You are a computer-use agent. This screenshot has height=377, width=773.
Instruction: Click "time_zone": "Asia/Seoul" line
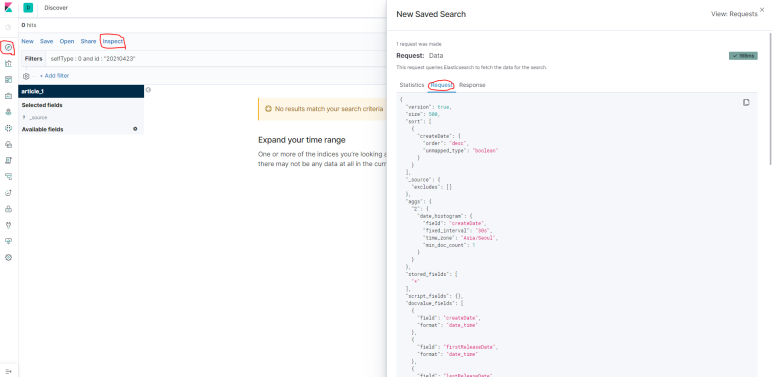coord(460,238)
